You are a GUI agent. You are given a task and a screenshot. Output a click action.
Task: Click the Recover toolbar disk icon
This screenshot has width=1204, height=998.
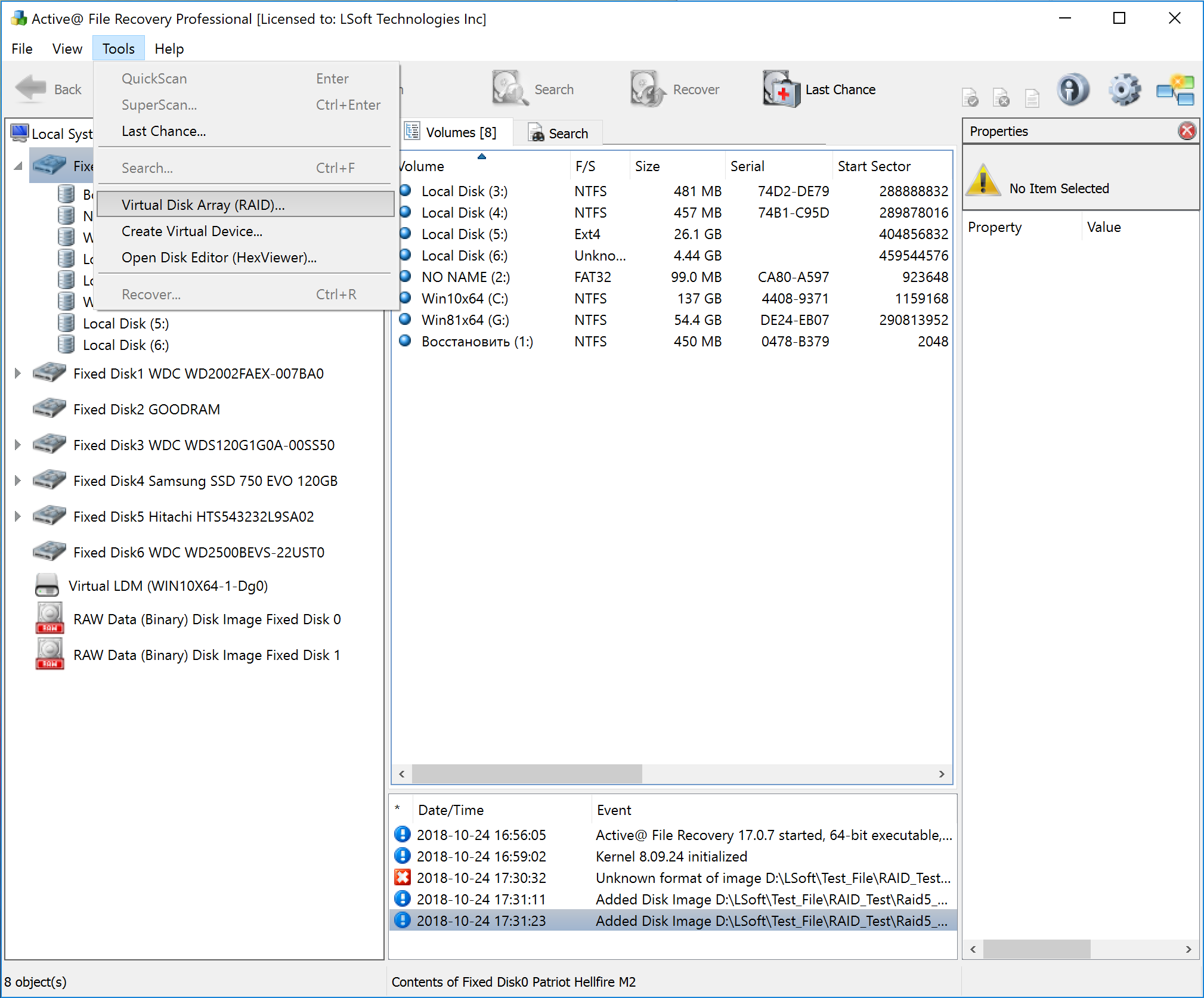coord(648,89)
